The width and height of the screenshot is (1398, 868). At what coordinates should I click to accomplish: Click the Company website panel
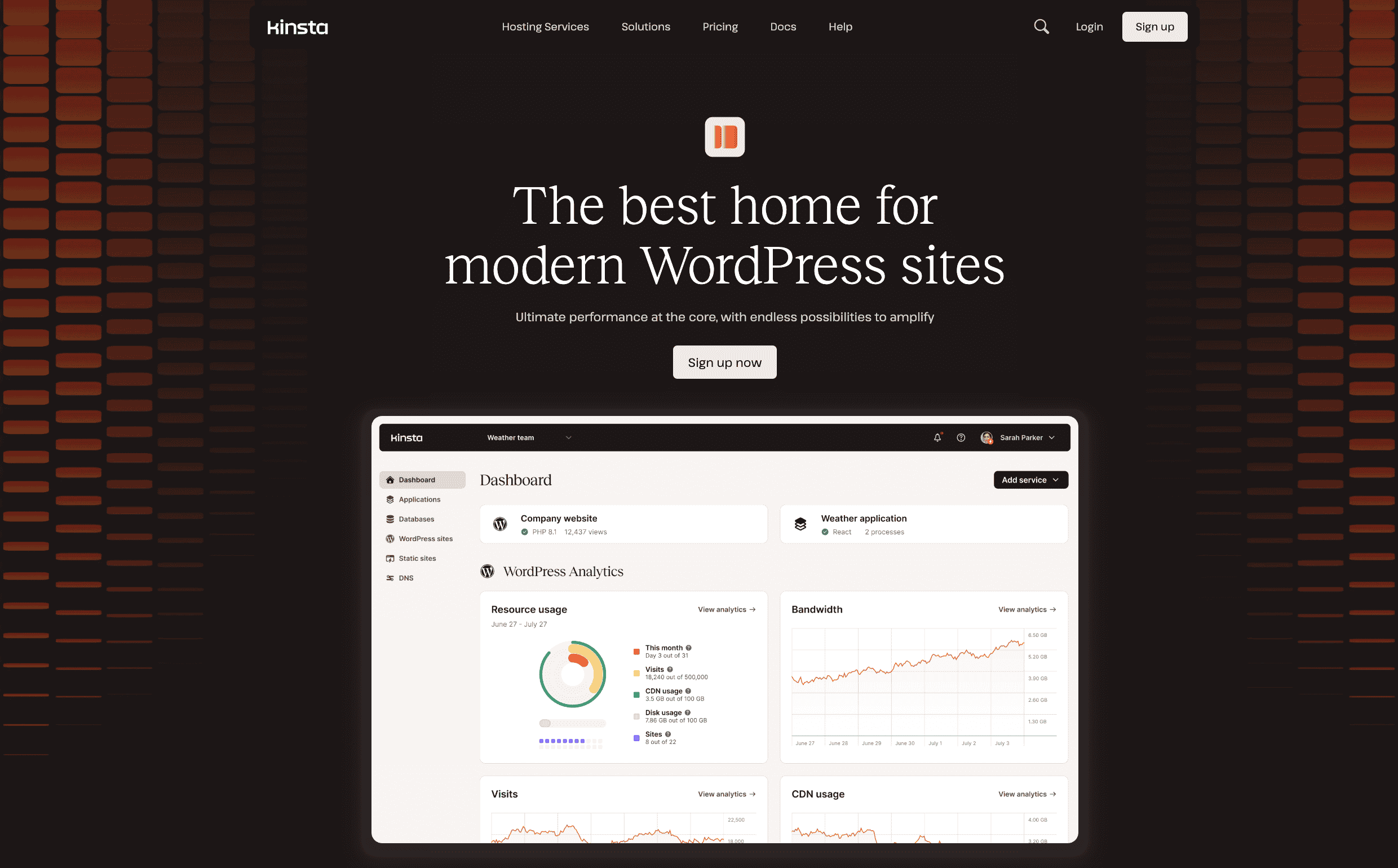pos(624,524)
